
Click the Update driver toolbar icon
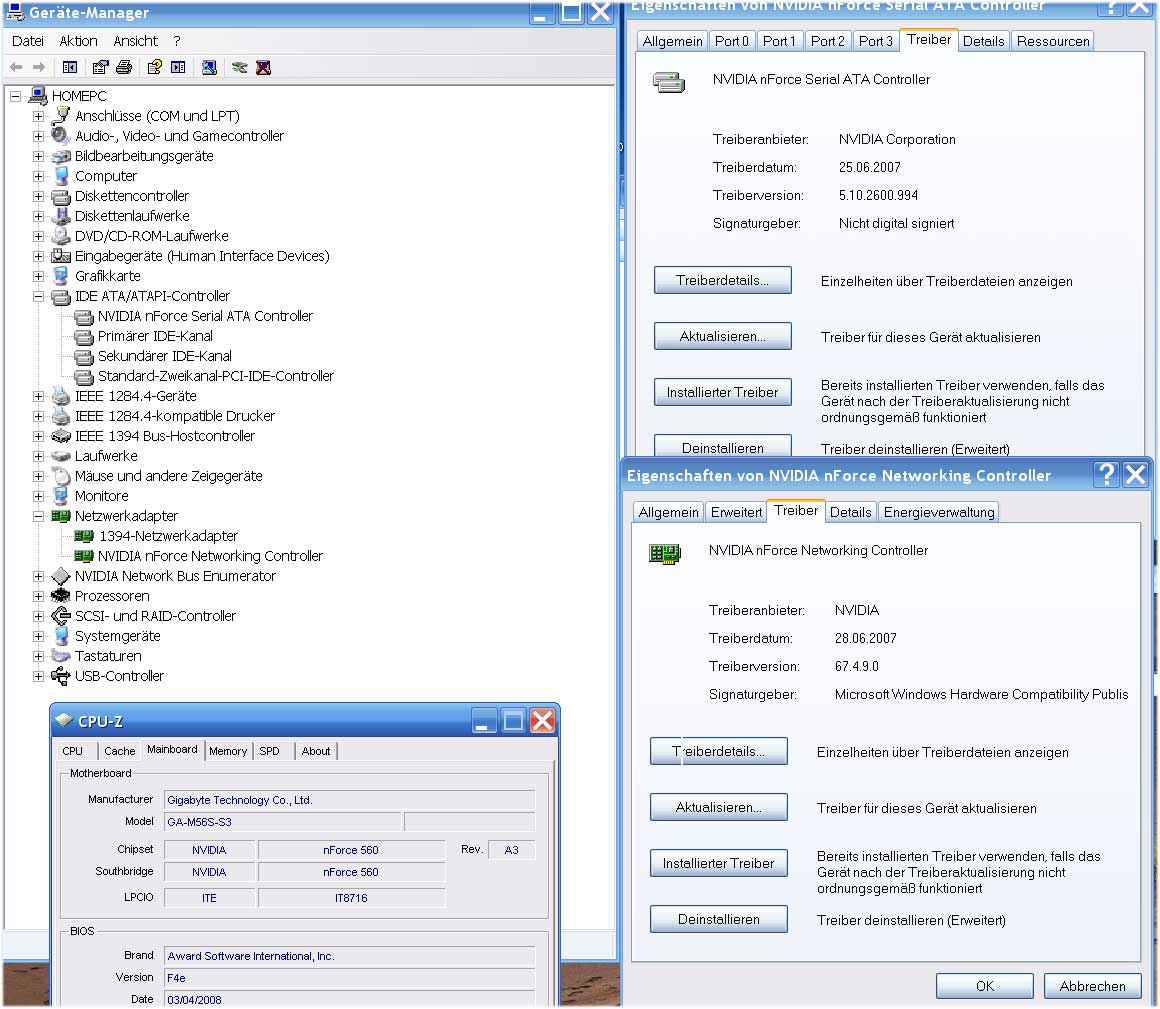tap(239, 67)
